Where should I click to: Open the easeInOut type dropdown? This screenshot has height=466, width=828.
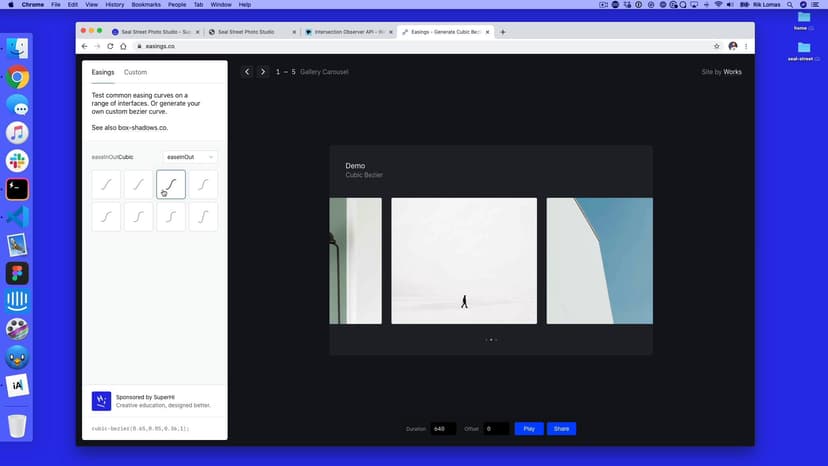(x=190, y=157)
